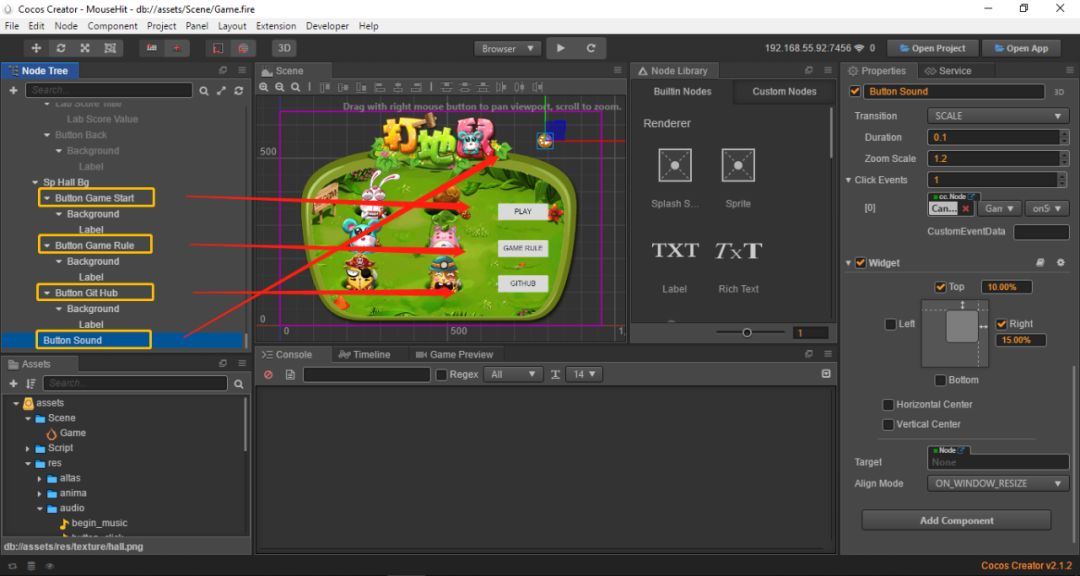Select the rotate transform tool
Viewport: 1080px width, 576px height.
pyautogui.click(x=61, y=48)
